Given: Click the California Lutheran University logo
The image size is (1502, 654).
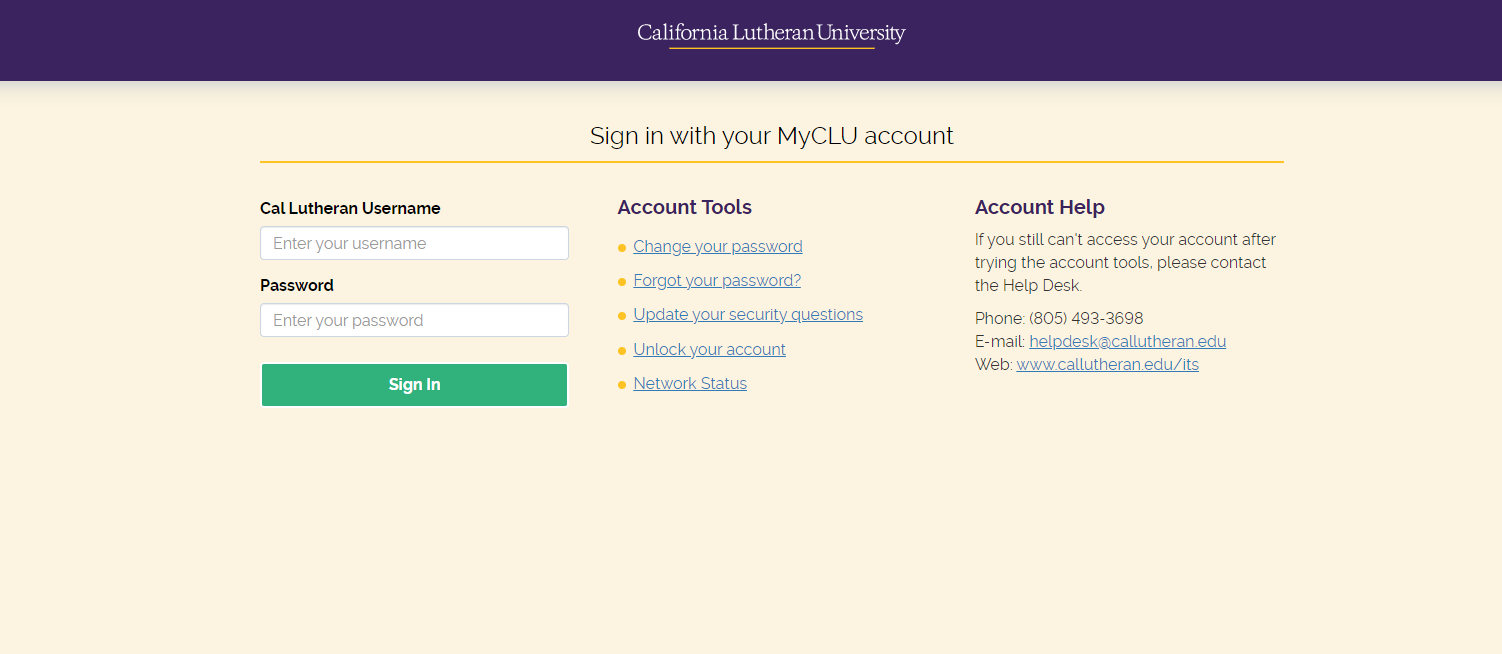Looking at the screenshot, I should click(x=771, y=34).
